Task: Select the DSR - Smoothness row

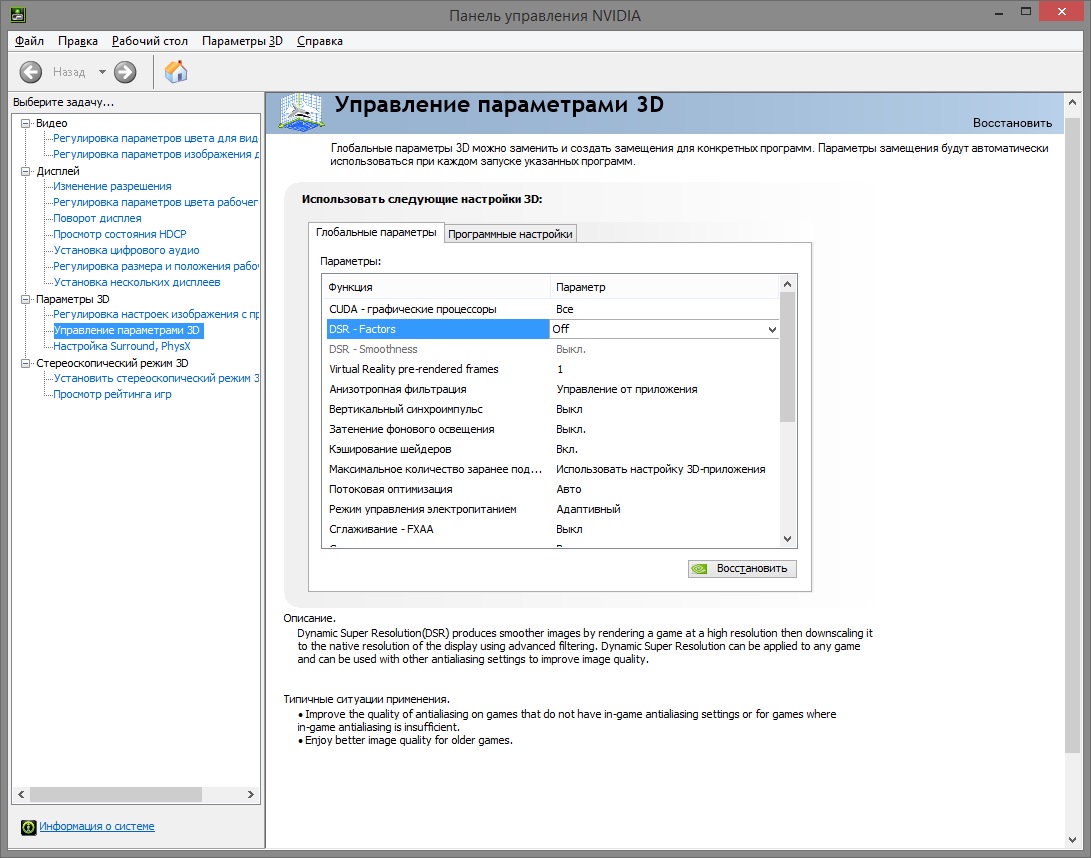Action: pyautogui.click(x=552, y=349)
